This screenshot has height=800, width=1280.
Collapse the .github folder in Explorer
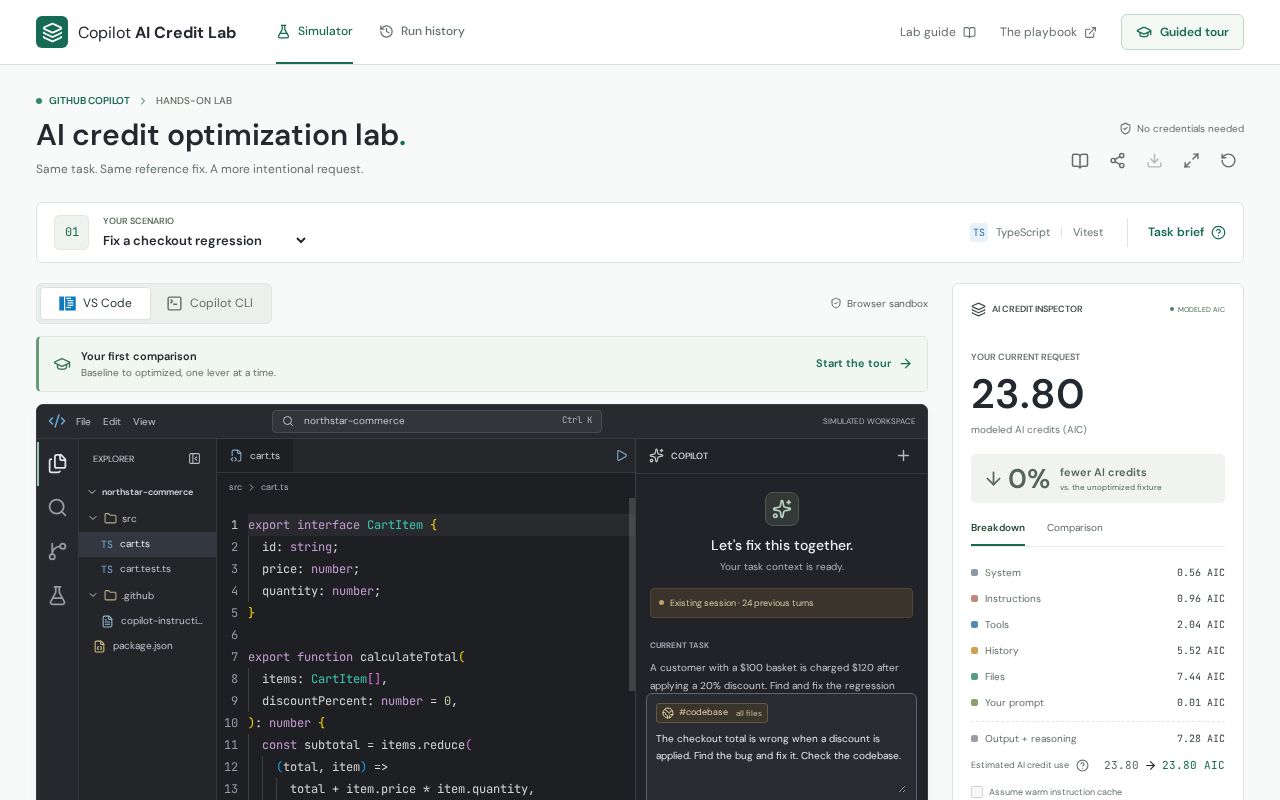click(x=147, y=596)
